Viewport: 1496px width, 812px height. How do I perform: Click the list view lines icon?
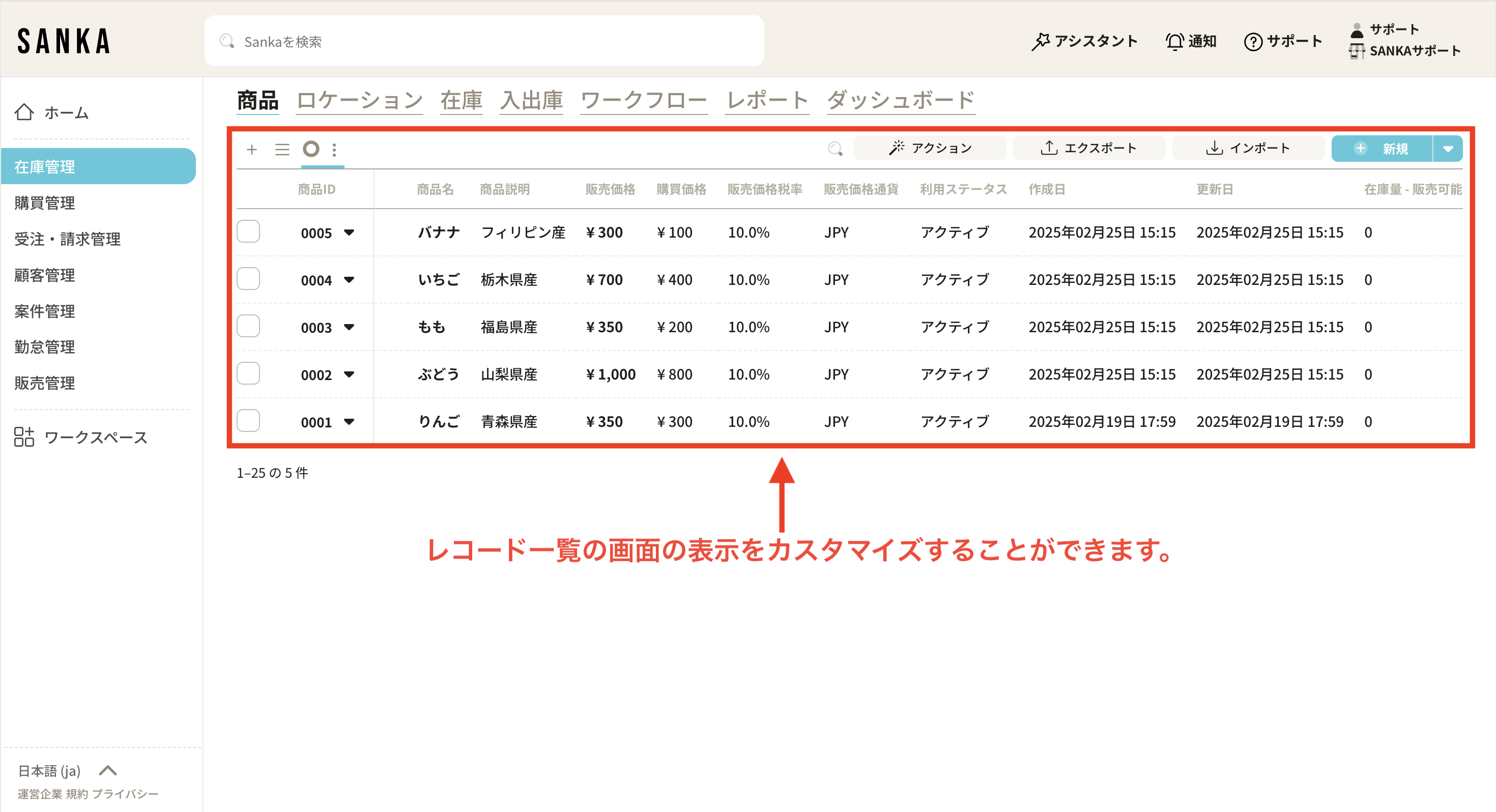(282, 149)
